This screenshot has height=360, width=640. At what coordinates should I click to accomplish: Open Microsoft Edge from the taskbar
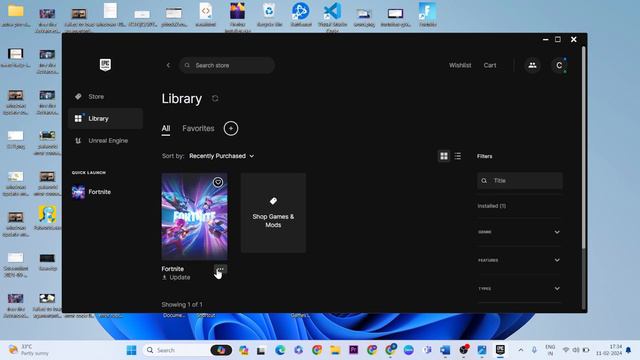tap(280, 350)
